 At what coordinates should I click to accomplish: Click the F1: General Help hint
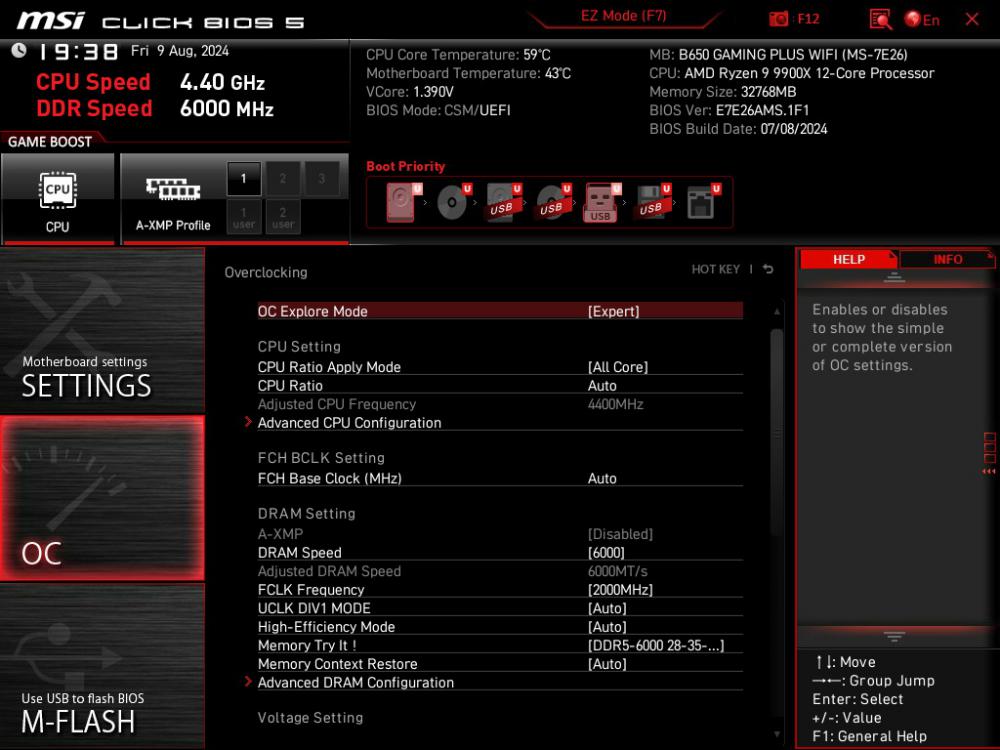[869, 736]
